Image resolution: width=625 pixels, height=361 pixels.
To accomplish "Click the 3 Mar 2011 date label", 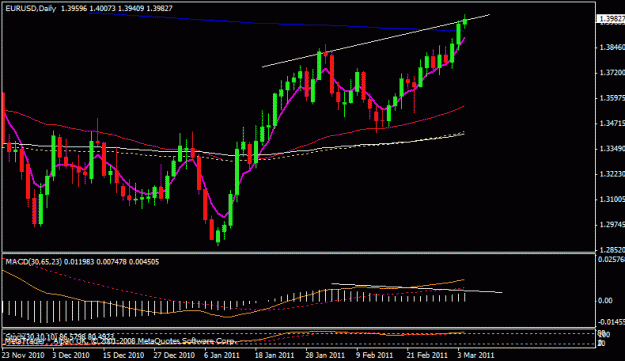I will coord(476,355).
